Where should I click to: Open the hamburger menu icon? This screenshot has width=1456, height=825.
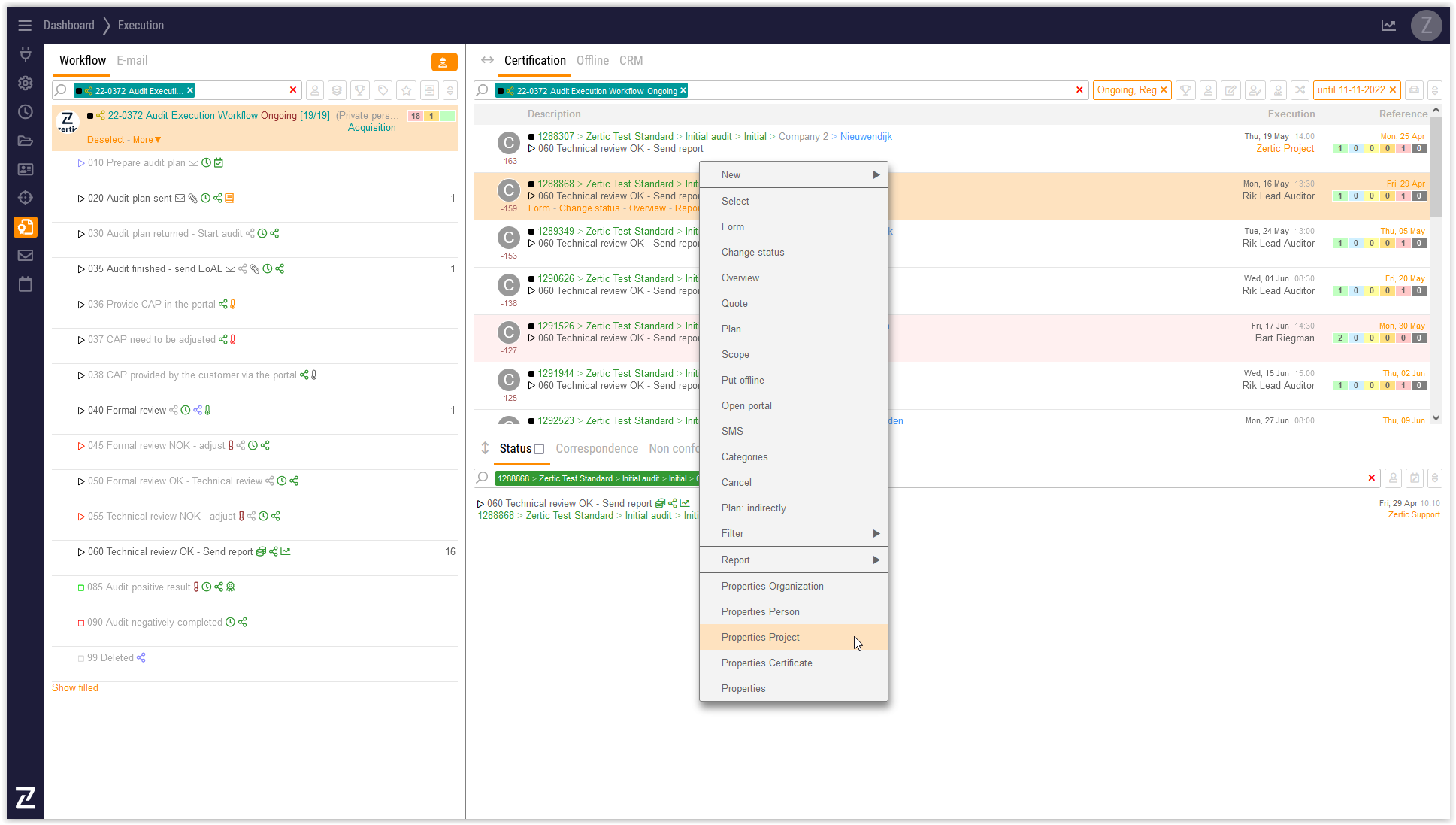[x=25, y=26]
